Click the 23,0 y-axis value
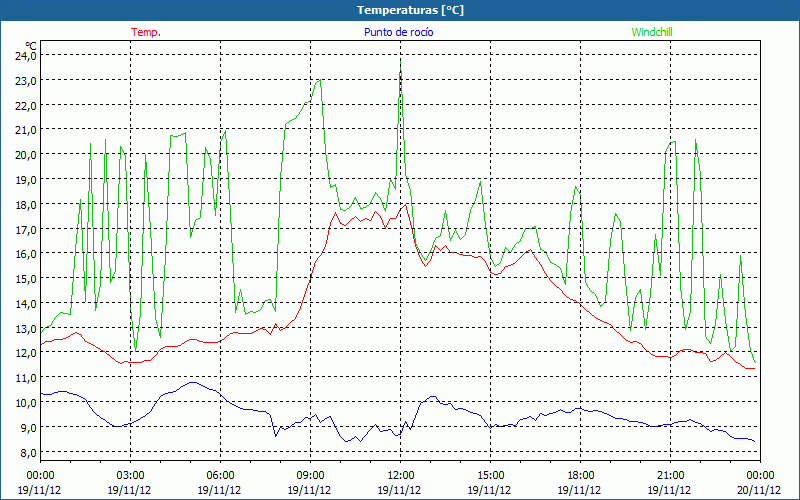 [26, 81]
